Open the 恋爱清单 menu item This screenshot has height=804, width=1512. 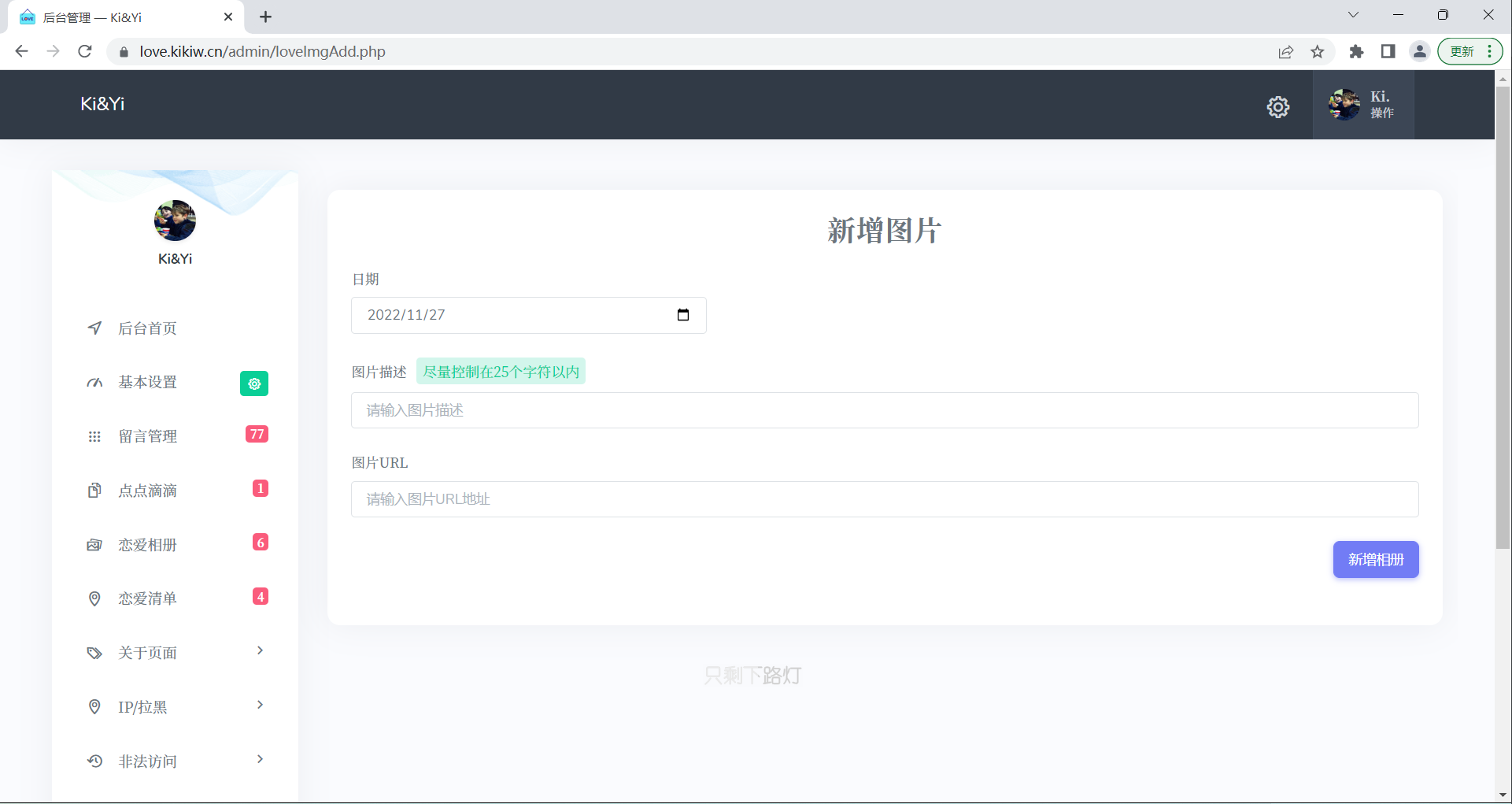tap(147, 598)
